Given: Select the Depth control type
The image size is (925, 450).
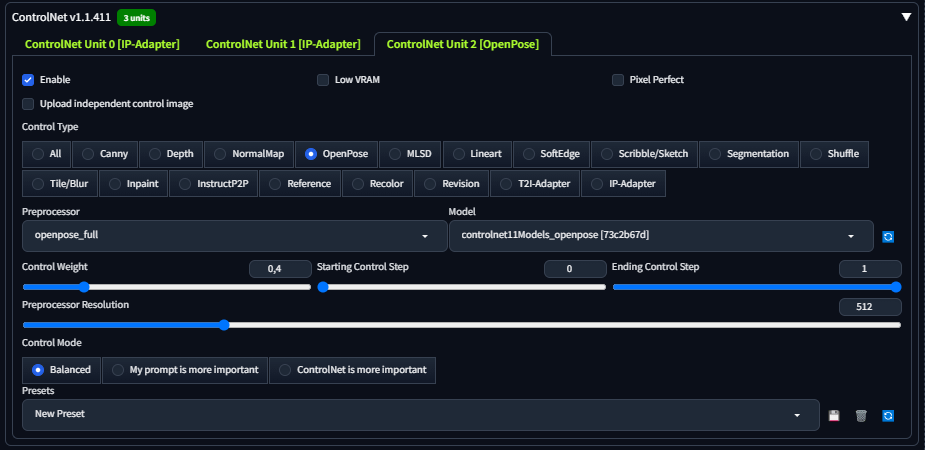Looking at the screenshot, I should coord(171,154).
